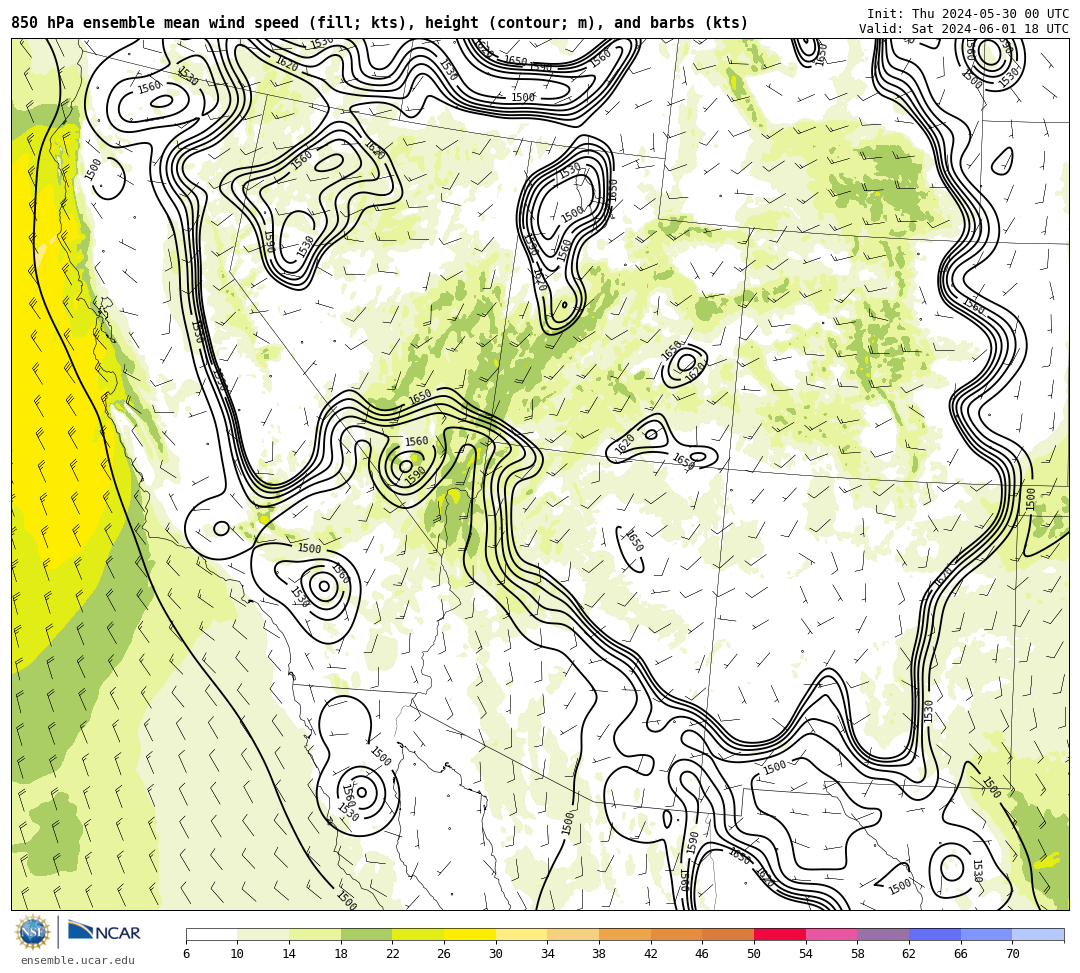
Task: Click the colorbar tick label '18'
Action: click(341, 954)
